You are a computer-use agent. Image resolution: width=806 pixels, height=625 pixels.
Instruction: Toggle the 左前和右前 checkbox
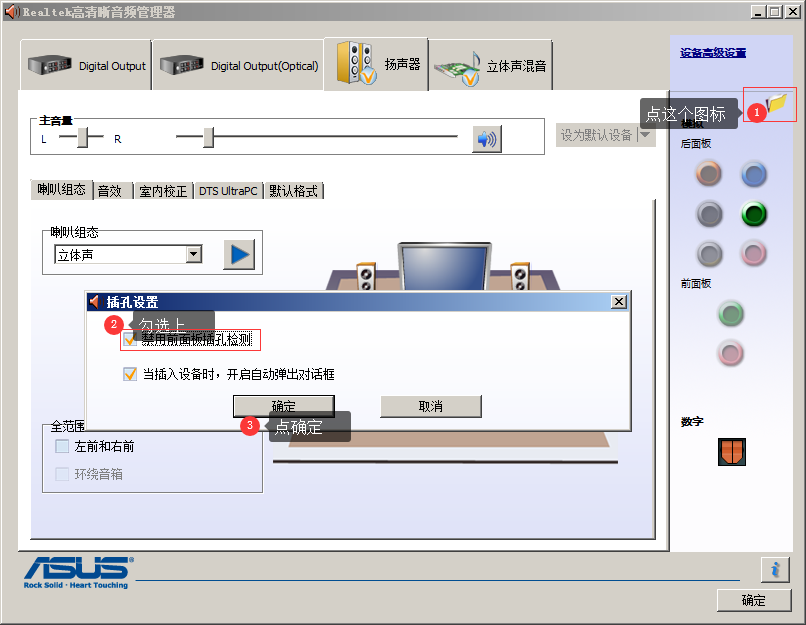[x=62, y=446]
